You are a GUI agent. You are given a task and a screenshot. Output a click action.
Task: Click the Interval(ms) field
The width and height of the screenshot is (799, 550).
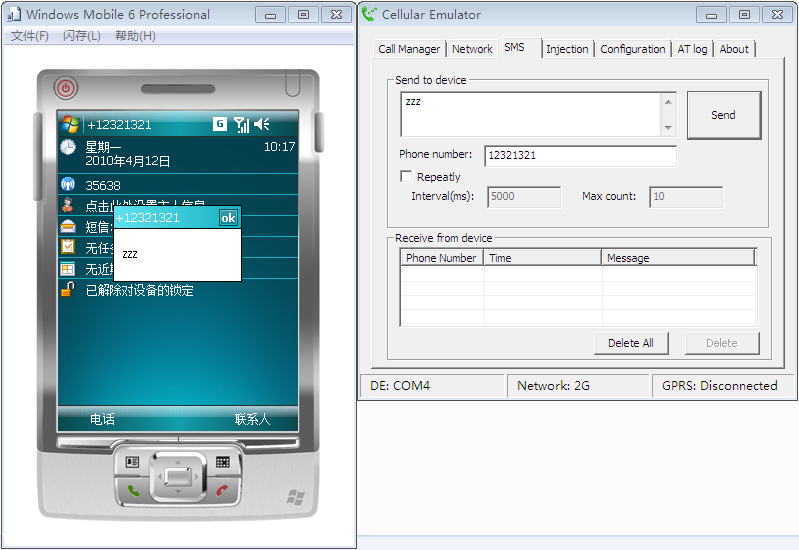(524, 197)
